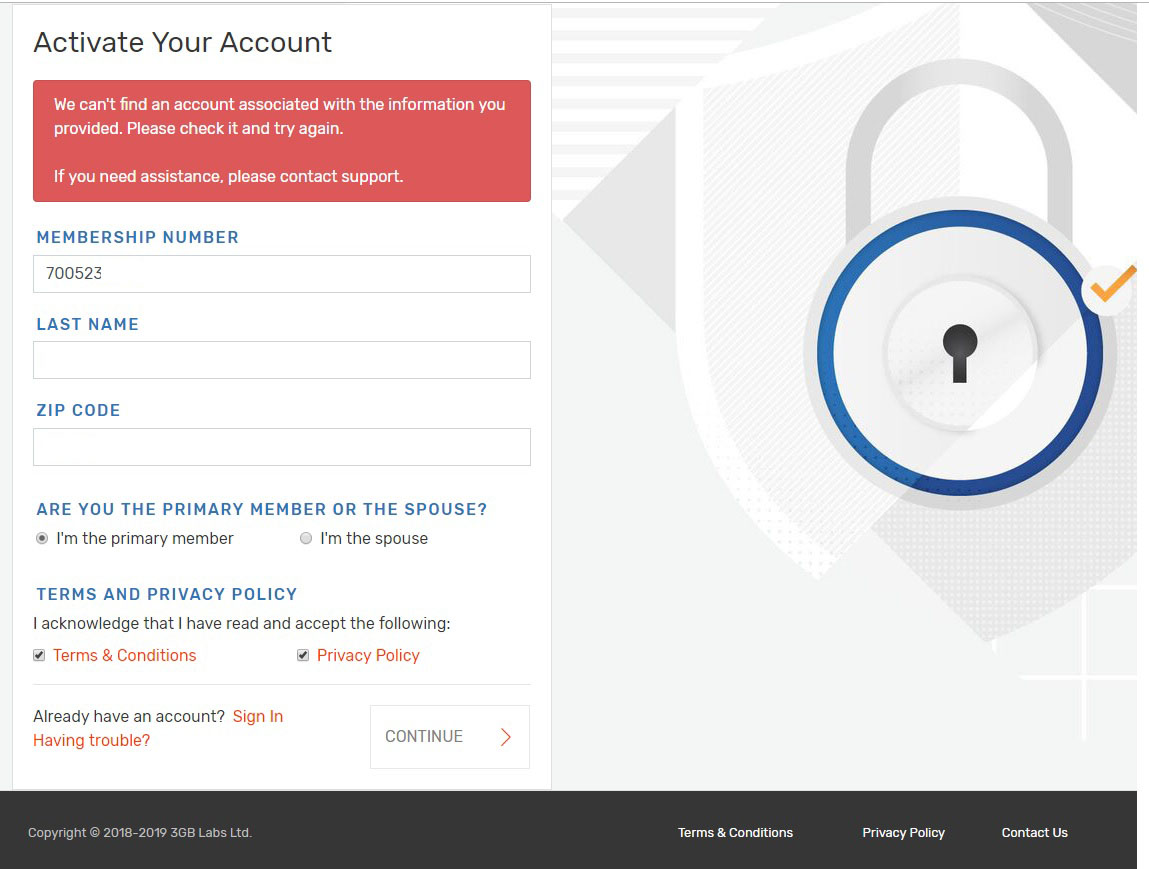Click the orange checkmark badge icon

(1111, 287)
